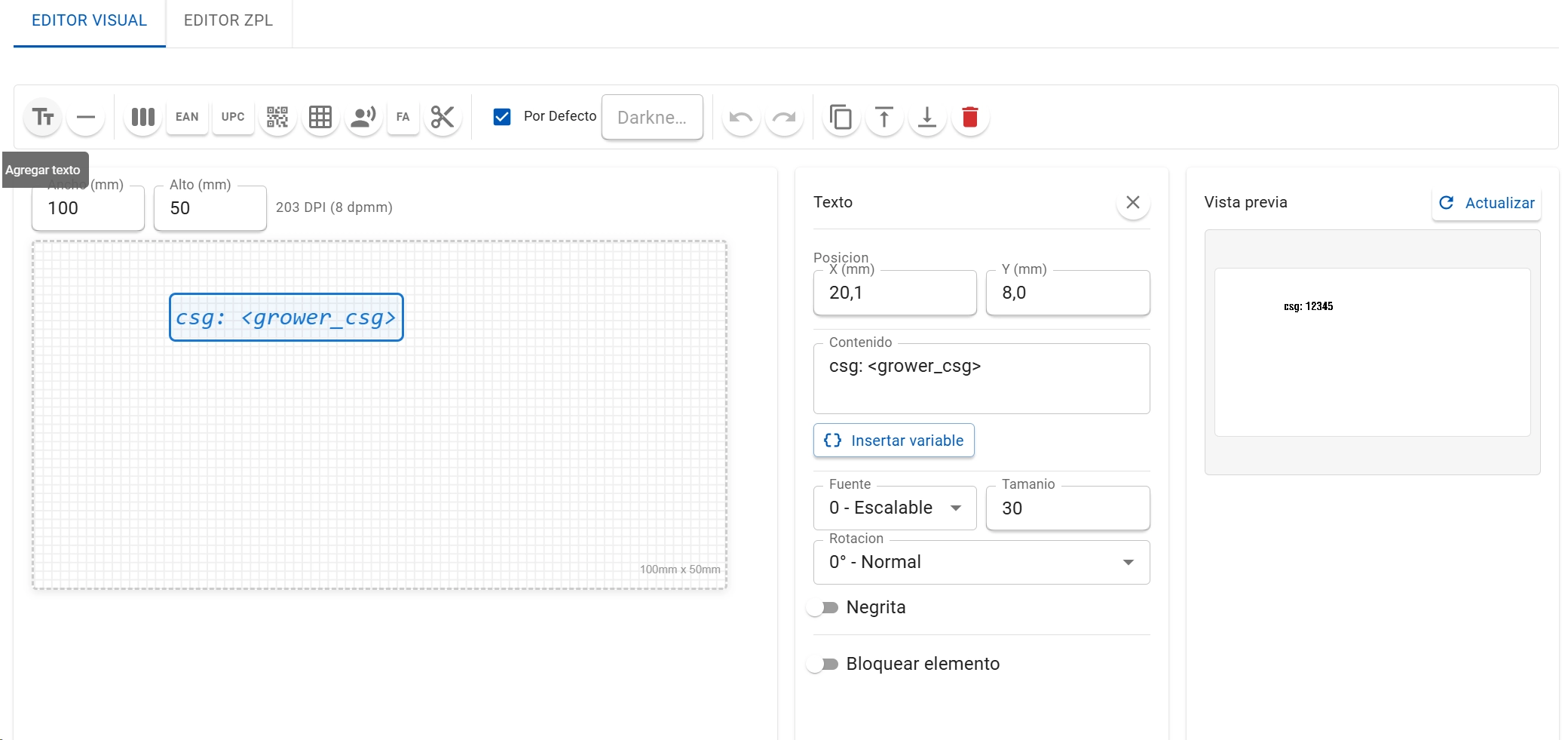This screenshot has height=740, width=1568.
Task: Select the Add Text tool
Action: 43,117
